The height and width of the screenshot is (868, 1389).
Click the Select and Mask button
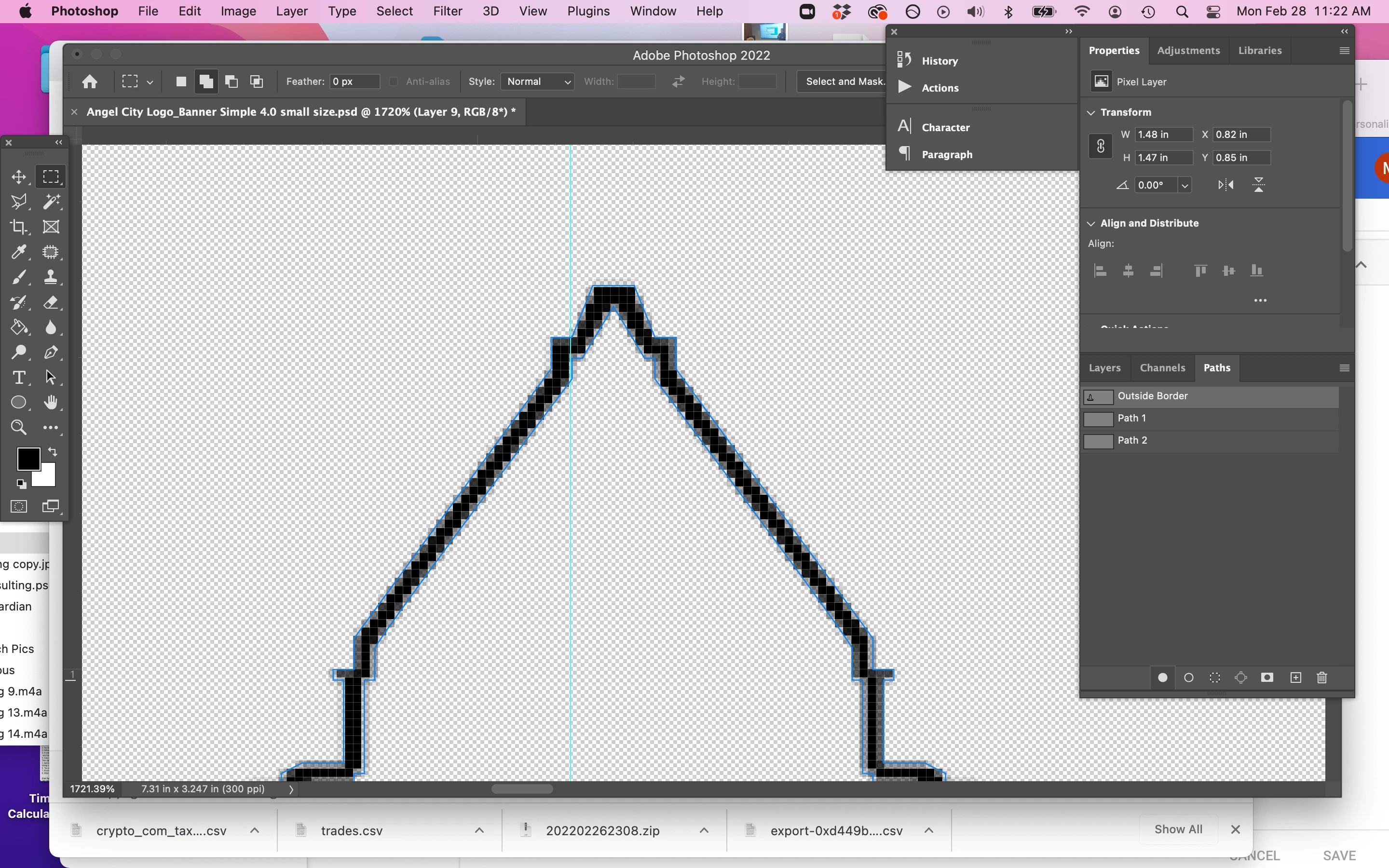844,81
